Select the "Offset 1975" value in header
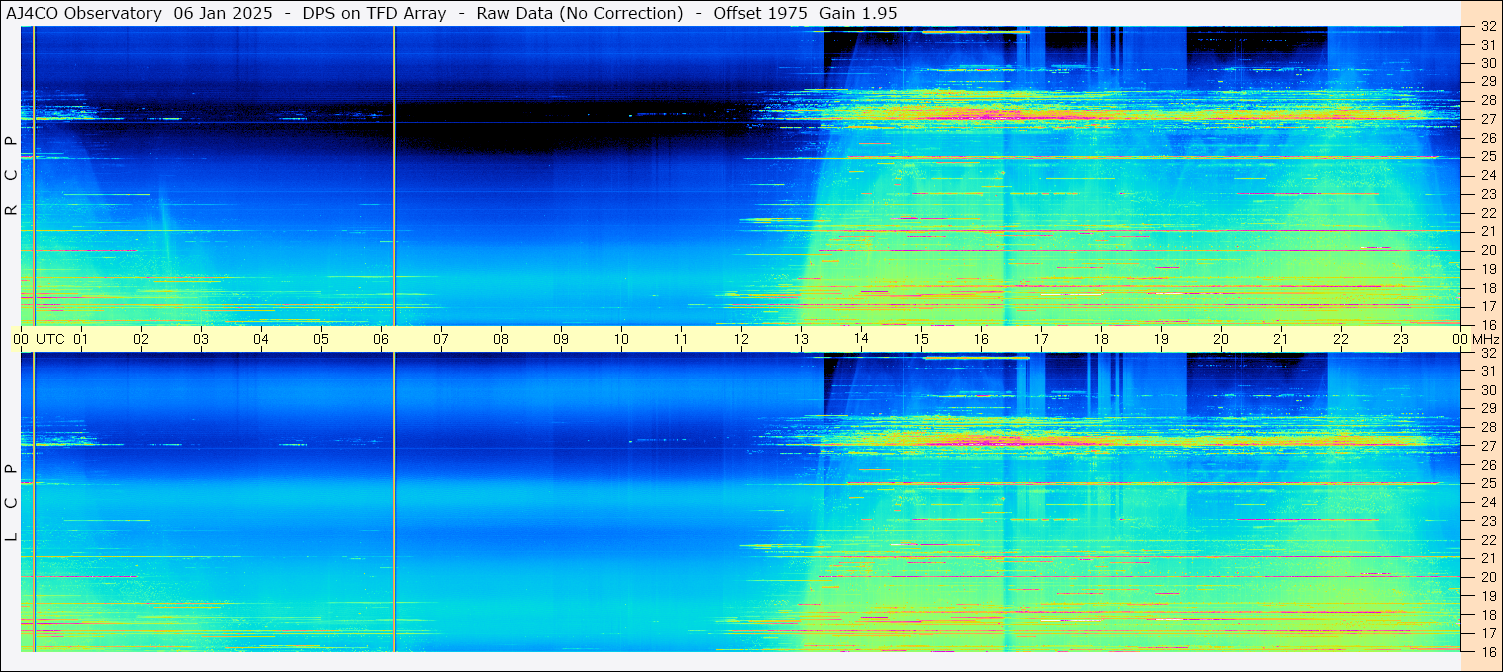1503x672 pixels. pyautogui.click(x=759, y=13)
